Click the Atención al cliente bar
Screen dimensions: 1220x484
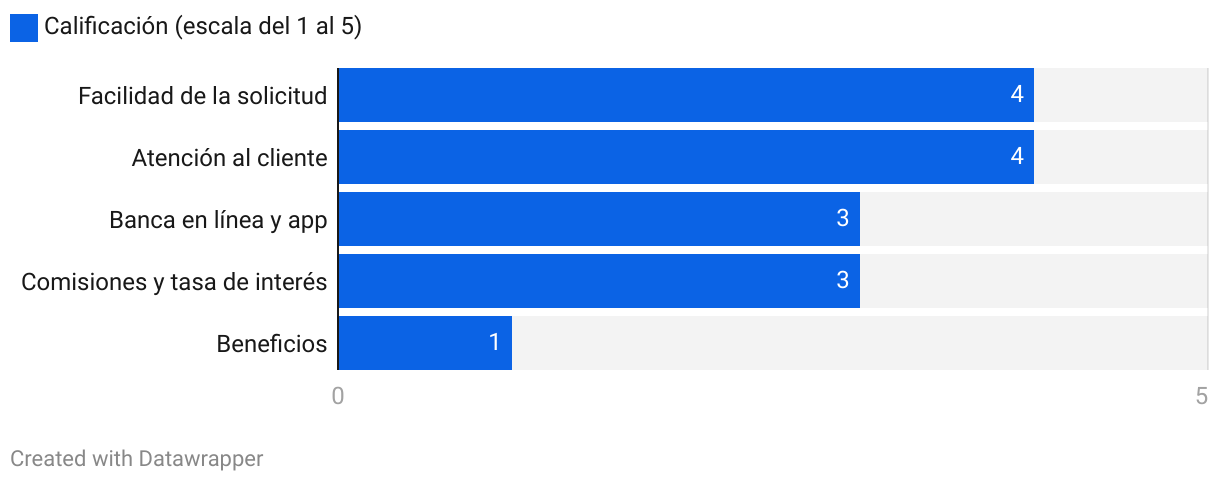click(686, 157)
